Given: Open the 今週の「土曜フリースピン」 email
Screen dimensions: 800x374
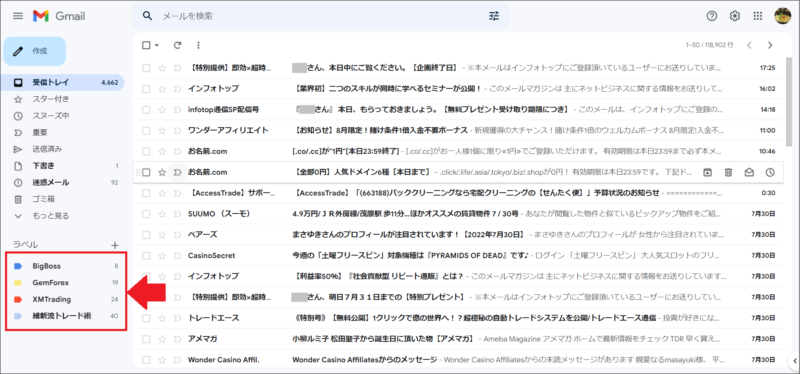Looking at the screenshot, I should [x=458, y=256].
